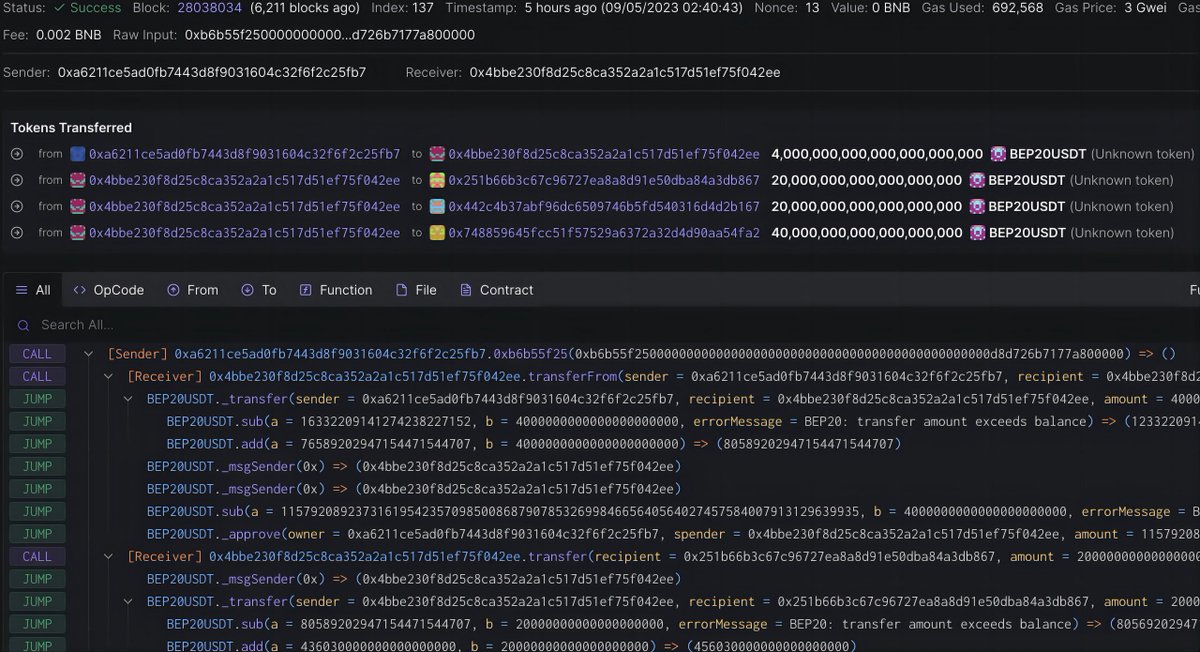Click the JUMP badge beside BEP20USDT._approve
This screenshot has height=652, width=1200.
[37, 534]
